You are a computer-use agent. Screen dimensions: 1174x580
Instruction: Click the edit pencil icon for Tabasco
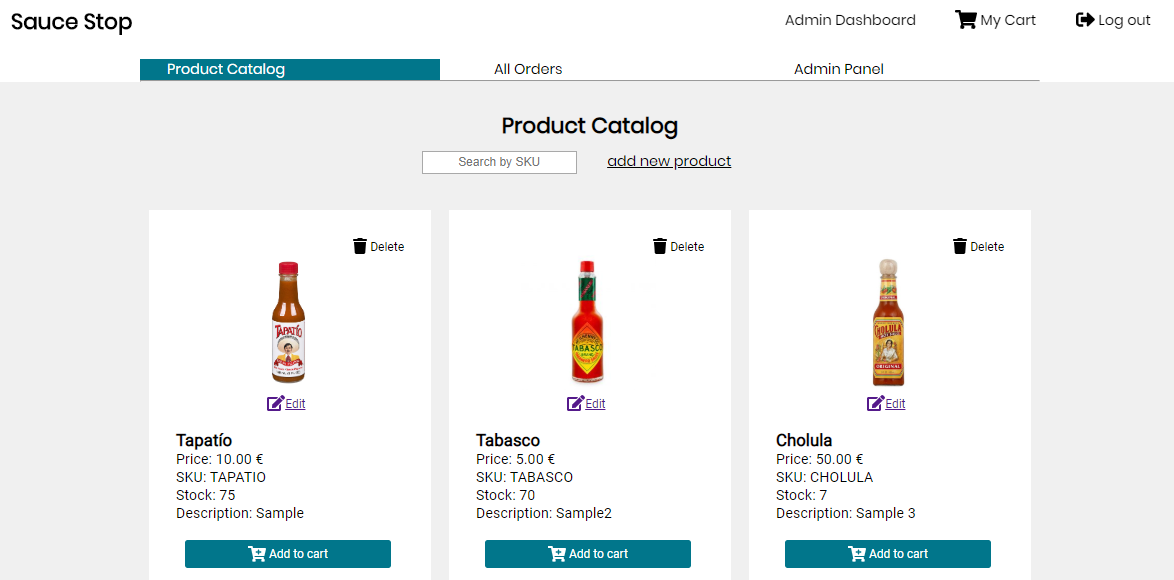[575, 404]
